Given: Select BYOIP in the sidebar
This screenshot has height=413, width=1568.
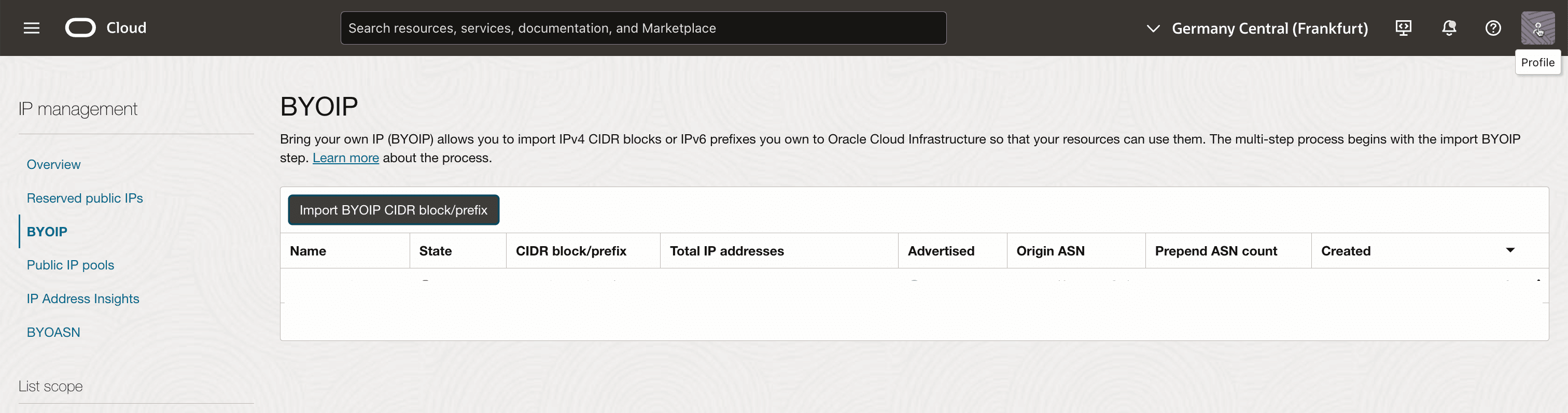Looking at the screenshot, I should click(47, 232).
